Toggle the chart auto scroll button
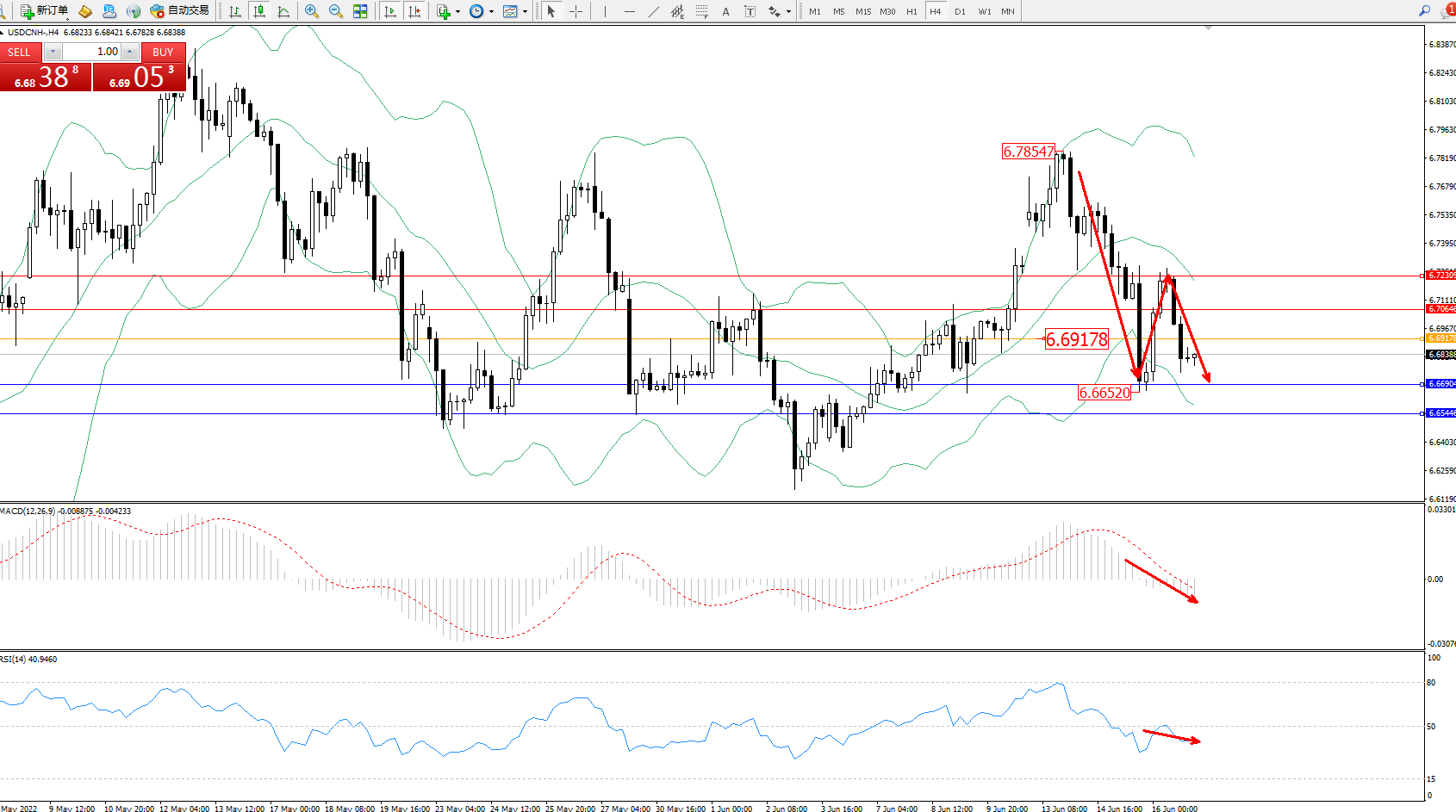 tap(390, 11)
